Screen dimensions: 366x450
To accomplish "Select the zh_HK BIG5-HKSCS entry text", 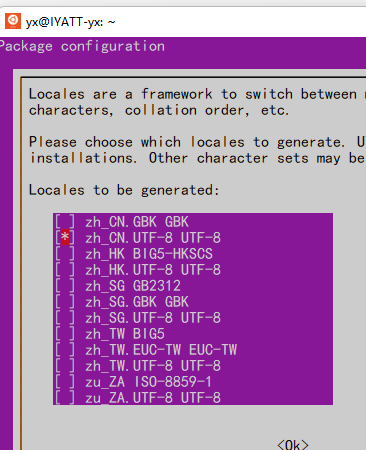I will [x=149, y=254].
